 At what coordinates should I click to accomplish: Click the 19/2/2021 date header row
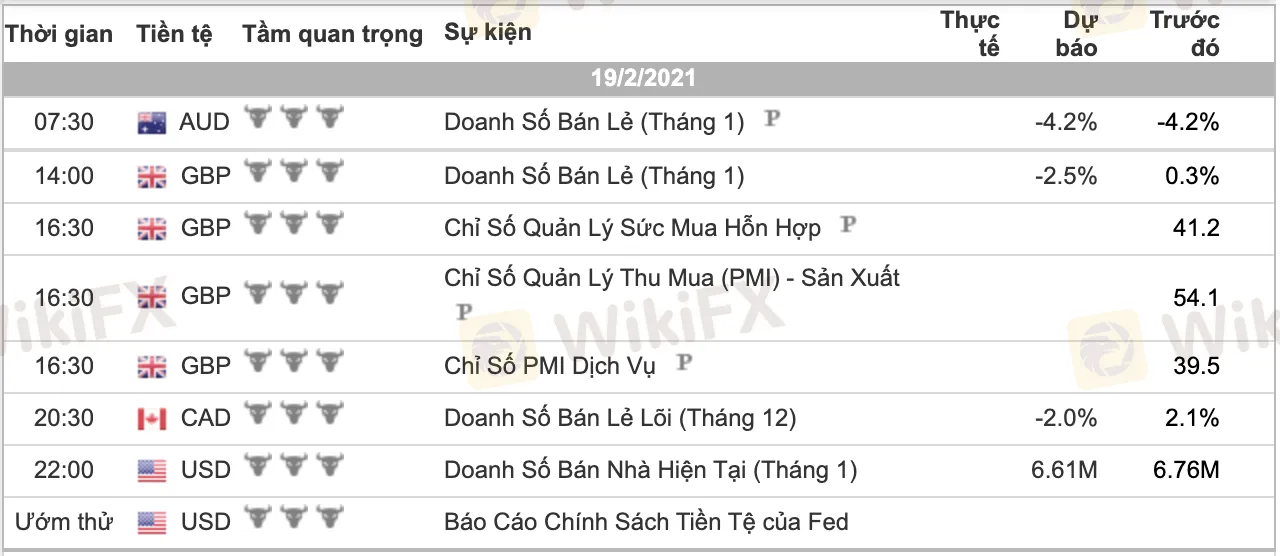pos(640,79)
